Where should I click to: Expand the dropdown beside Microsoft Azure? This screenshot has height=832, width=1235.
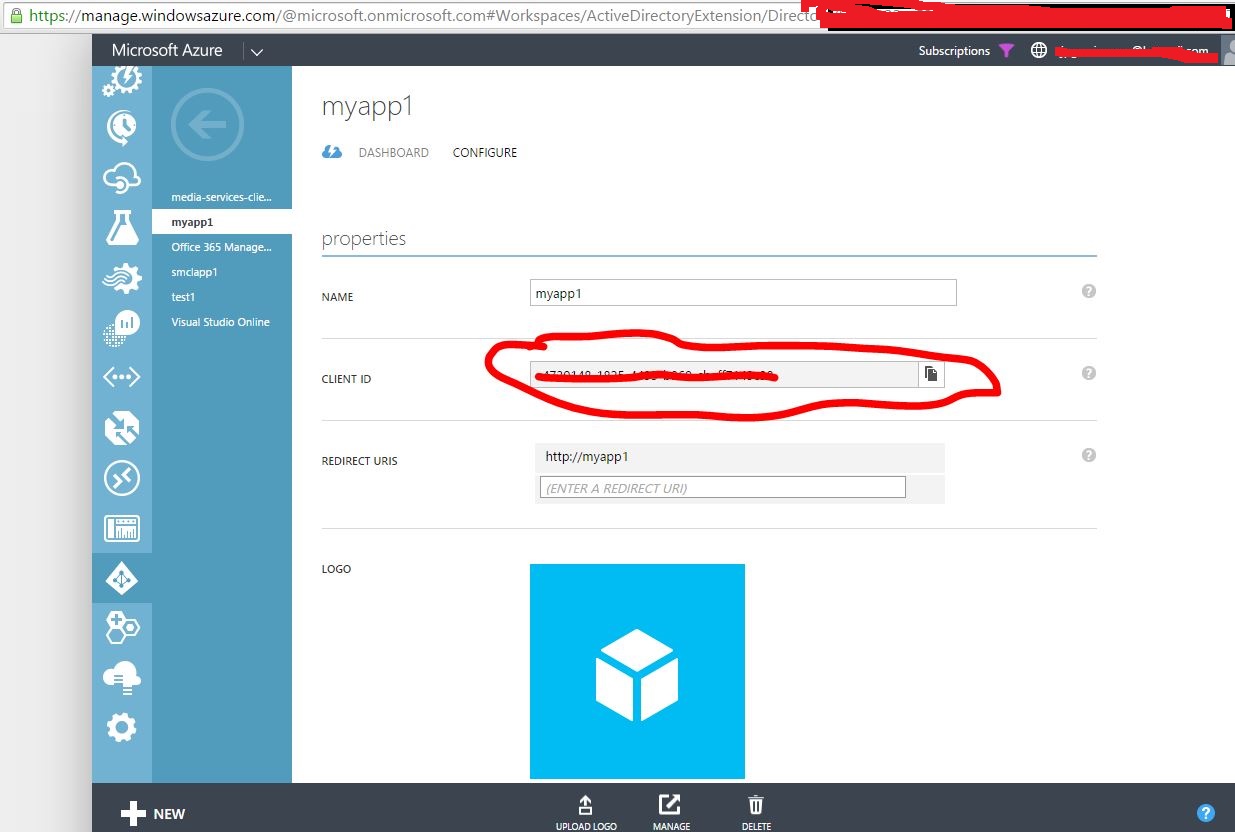tap(257, 51)
